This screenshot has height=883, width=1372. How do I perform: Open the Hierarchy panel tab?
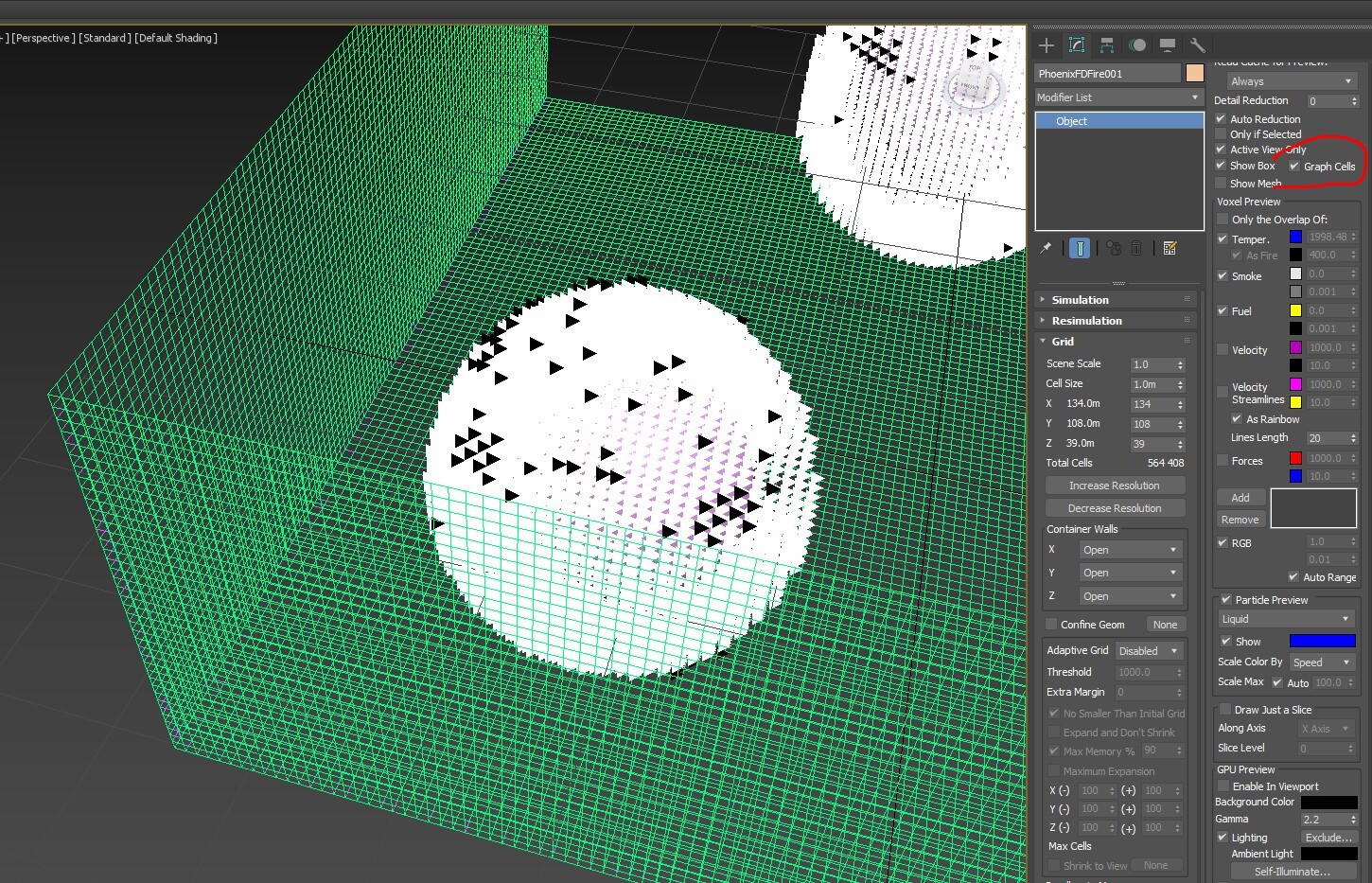coord(1107,45)
